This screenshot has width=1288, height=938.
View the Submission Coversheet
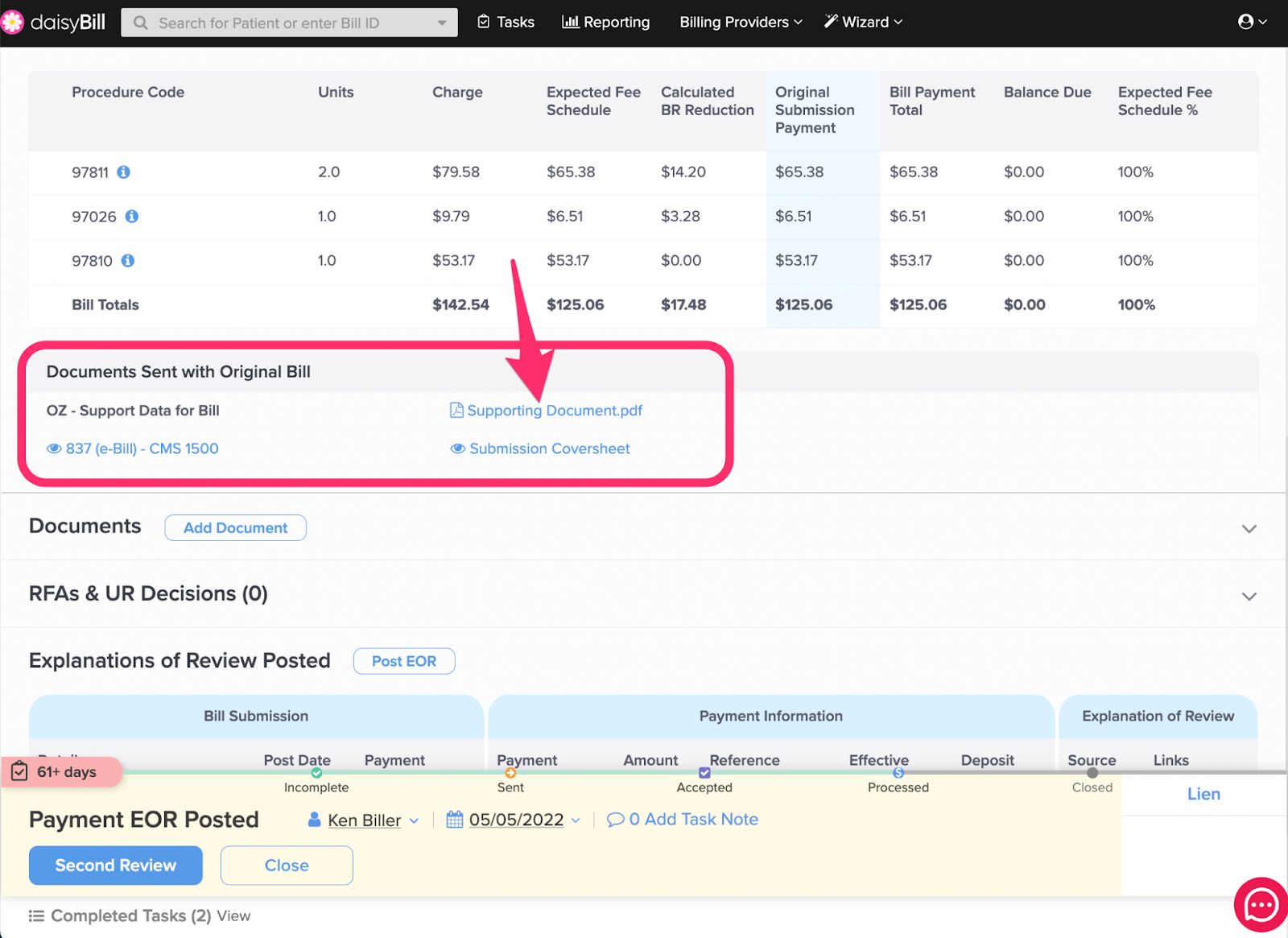tap(540, 448)
